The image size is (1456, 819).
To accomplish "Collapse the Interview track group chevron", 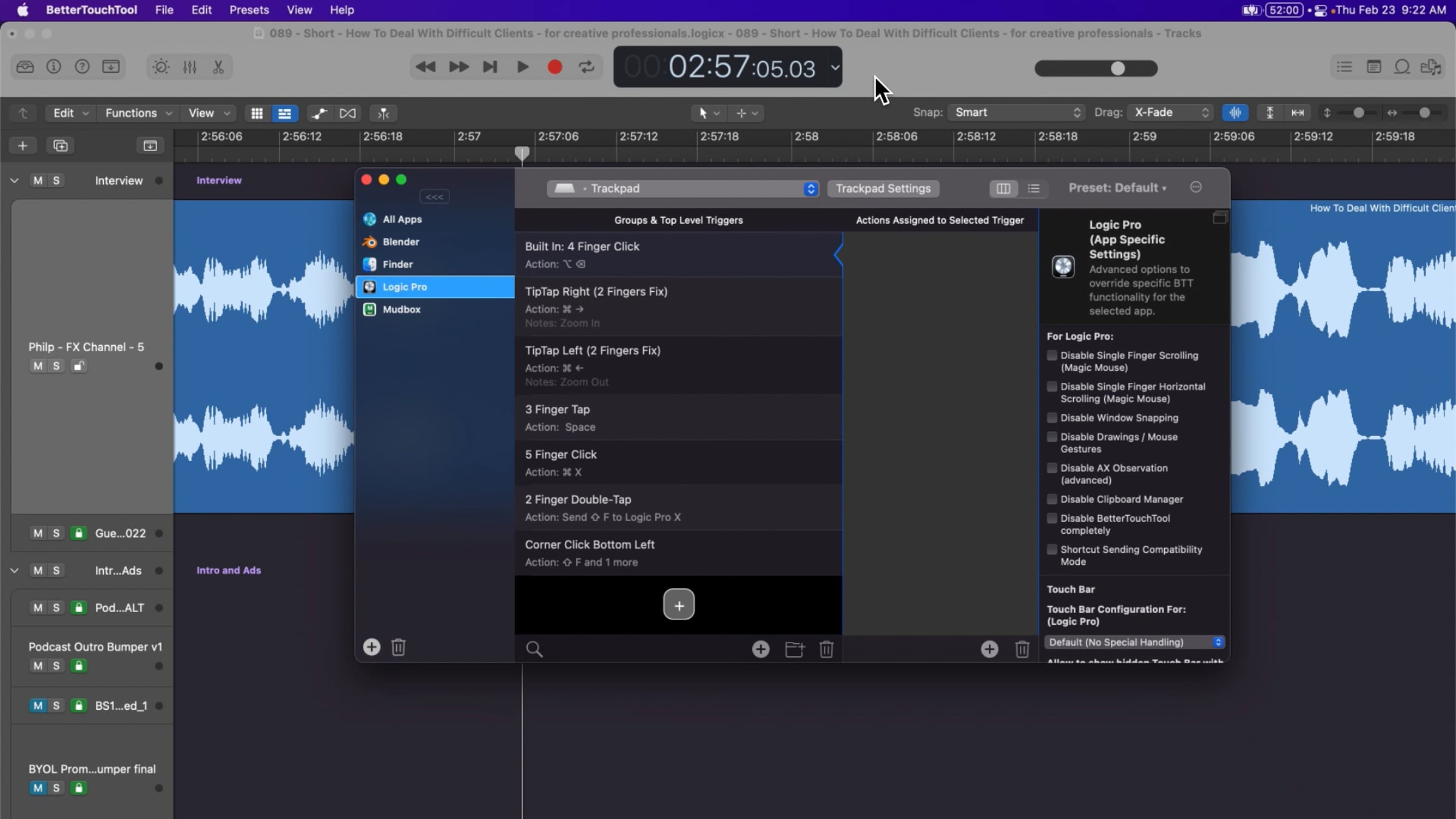I will (x=15, y=180).
